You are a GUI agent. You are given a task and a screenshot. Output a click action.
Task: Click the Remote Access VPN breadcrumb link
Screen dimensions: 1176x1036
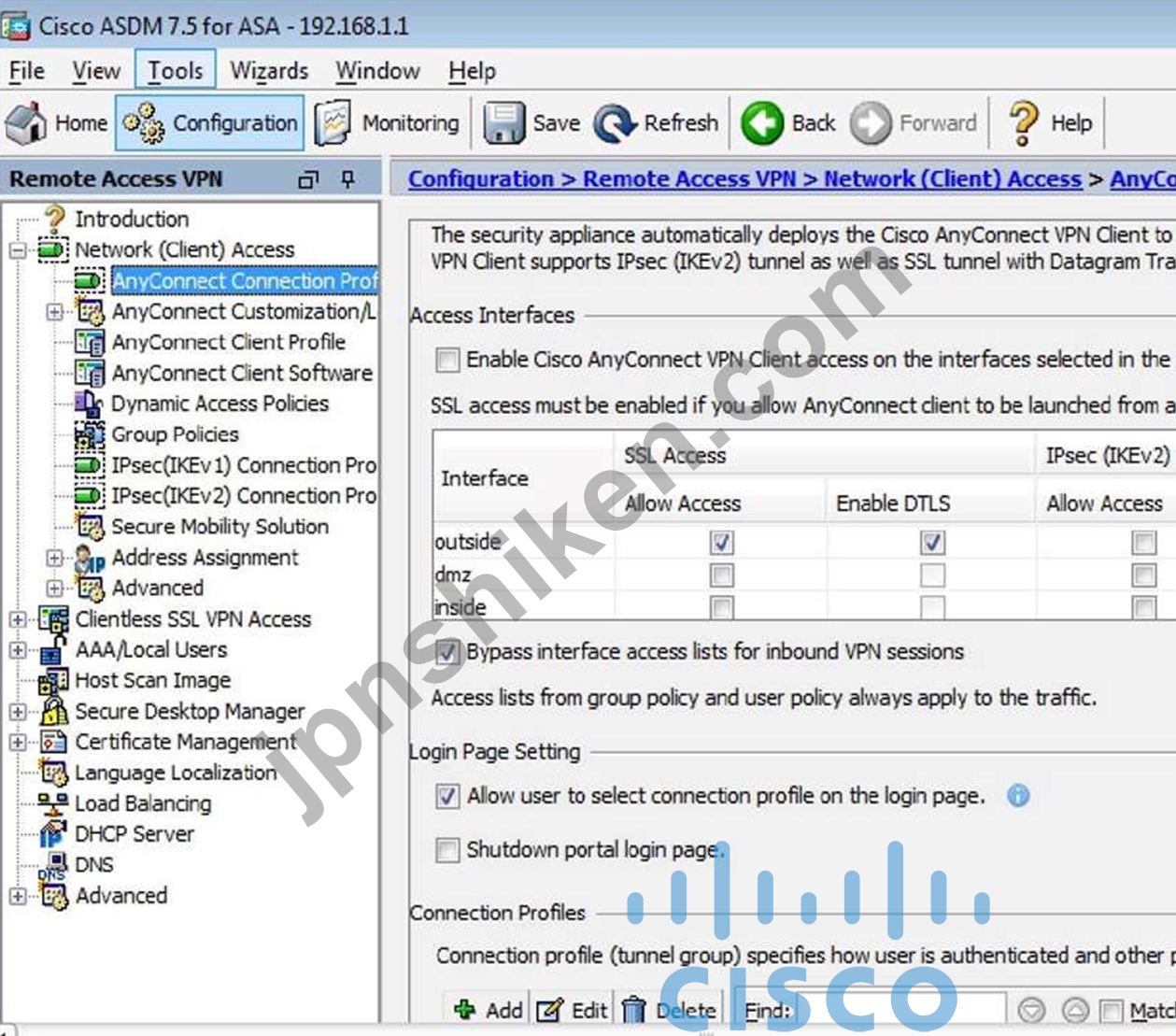pyautogui.click(x=689, y=179)
